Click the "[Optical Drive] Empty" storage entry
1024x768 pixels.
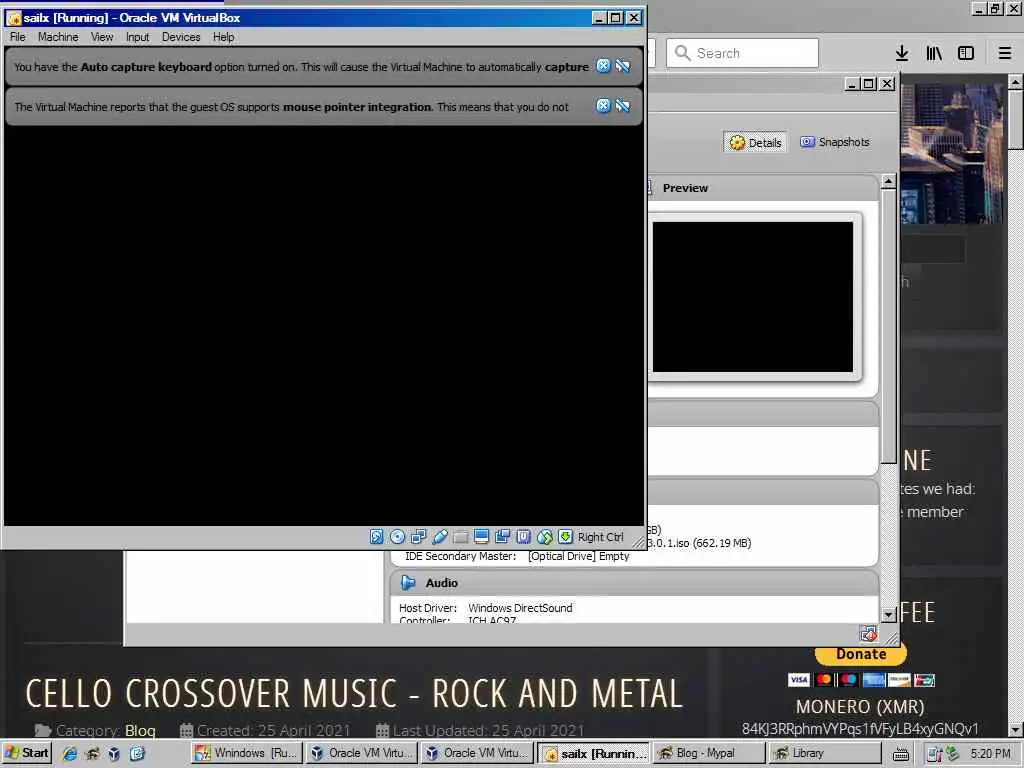coord(579,556)
